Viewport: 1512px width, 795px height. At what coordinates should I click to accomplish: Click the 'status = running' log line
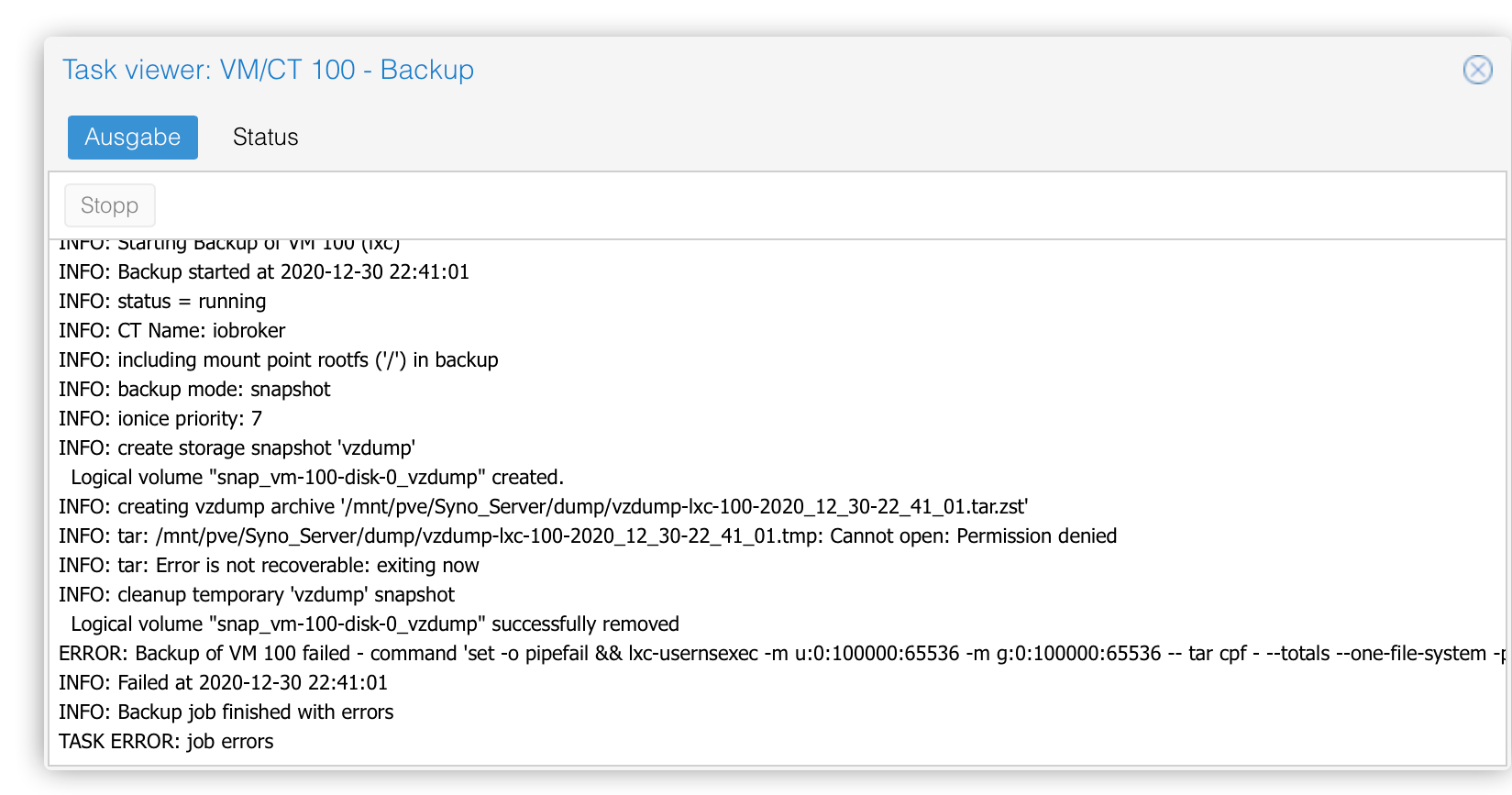162,302
